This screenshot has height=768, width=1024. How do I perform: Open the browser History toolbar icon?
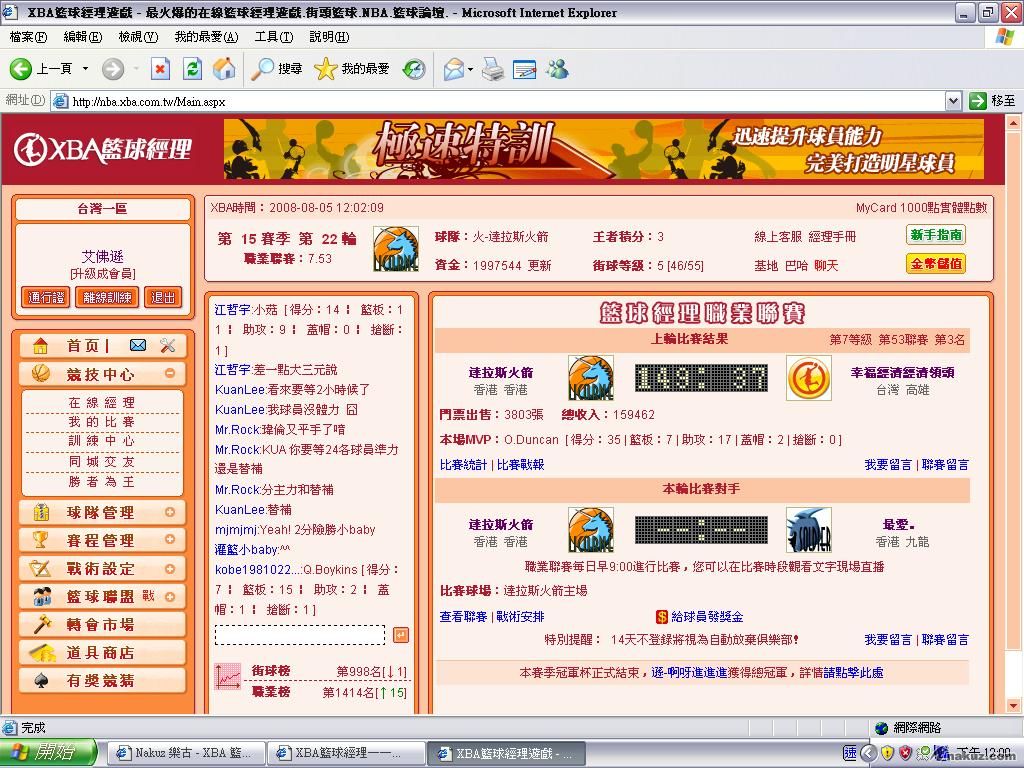click(x=414, y=69)
